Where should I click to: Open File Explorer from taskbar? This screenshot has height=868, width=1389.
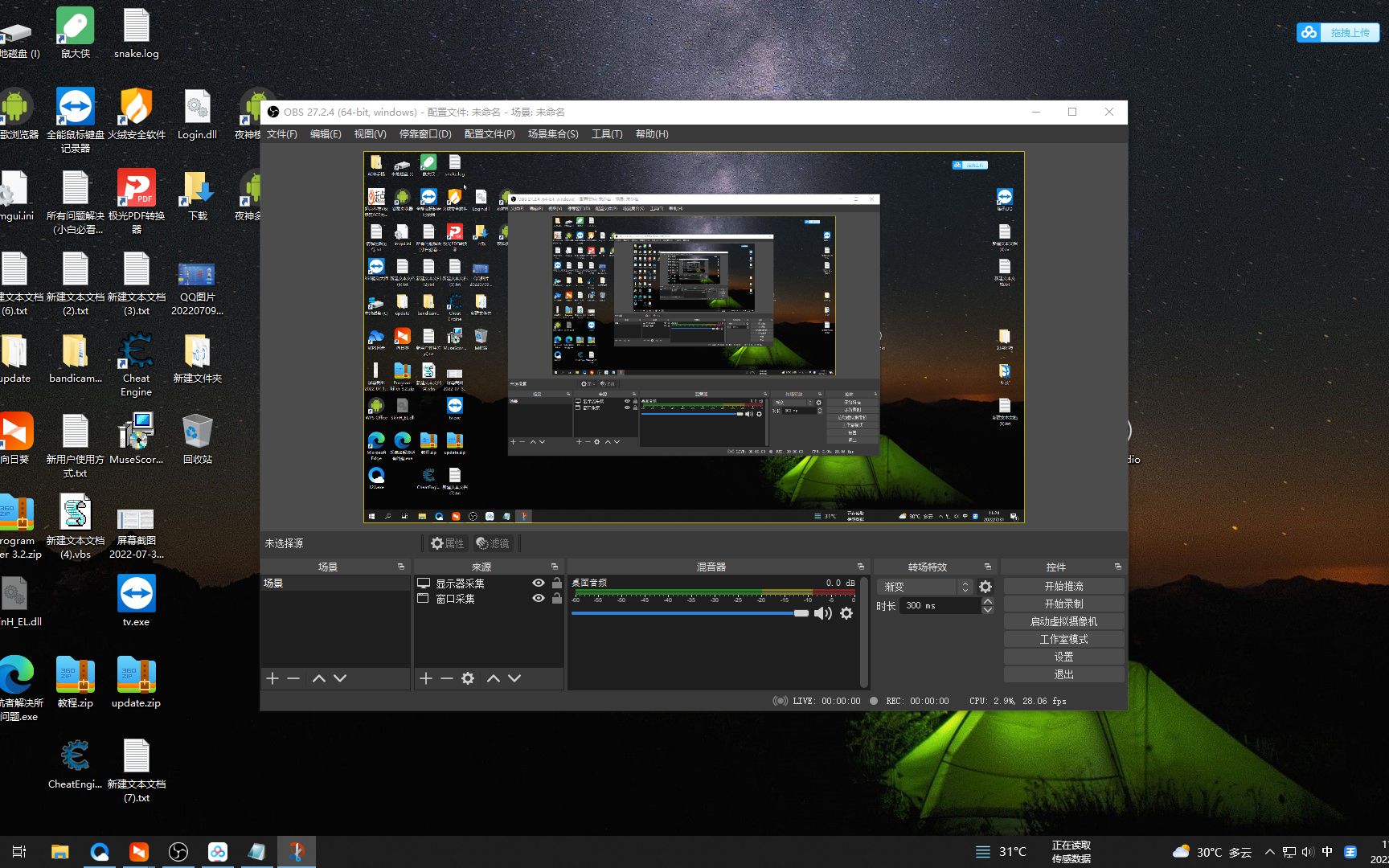coord(59,852)
